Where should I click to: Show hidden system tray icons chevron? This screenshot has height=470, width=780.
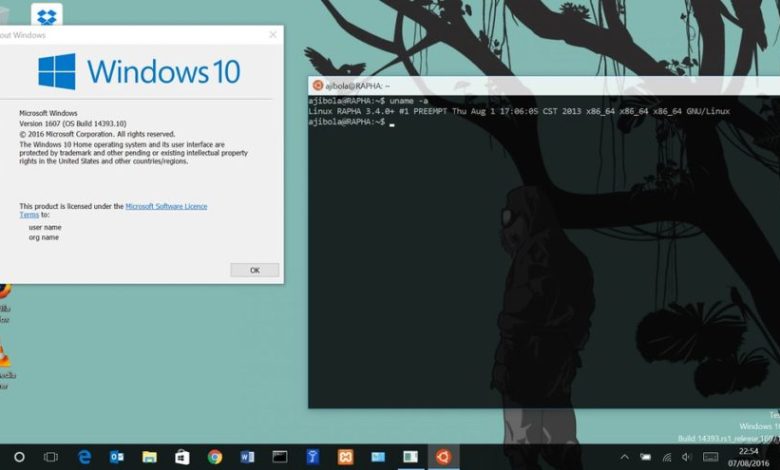click(x=624, y=457)
